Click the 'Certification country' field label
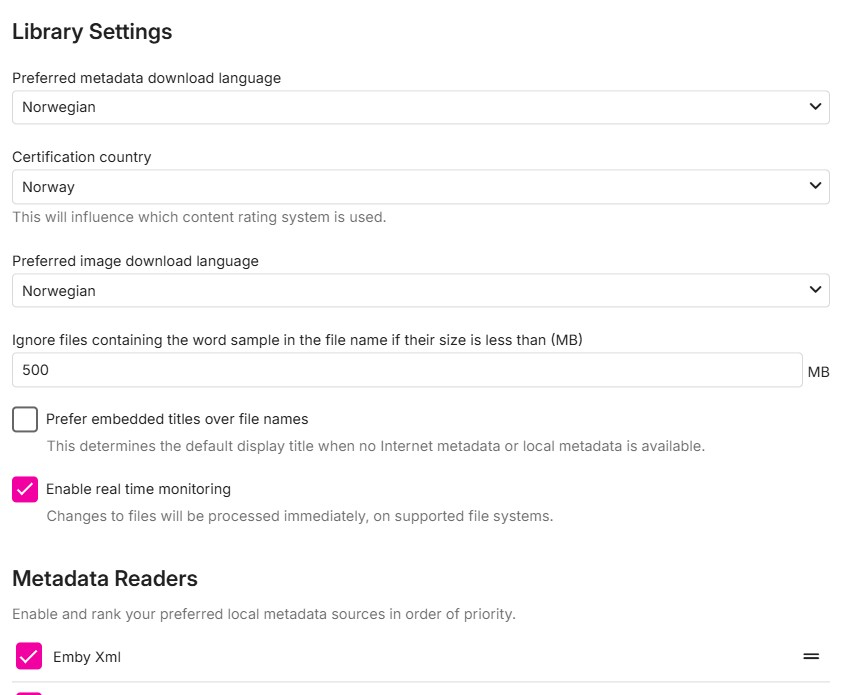Image resolution: width=864 pixels, height=695 pixels. click(82, 157)
